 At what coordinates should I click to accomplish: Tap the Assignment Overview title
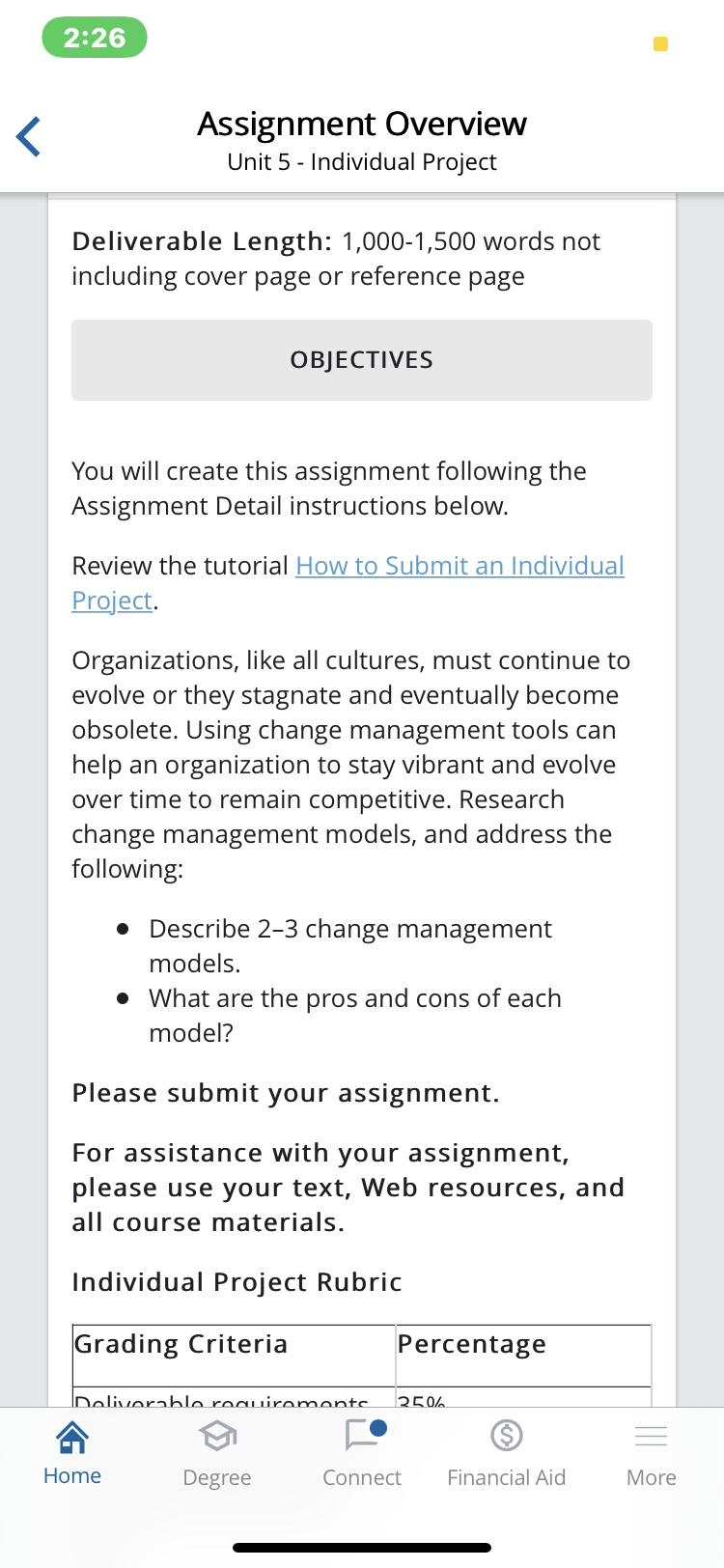point(362,124)
